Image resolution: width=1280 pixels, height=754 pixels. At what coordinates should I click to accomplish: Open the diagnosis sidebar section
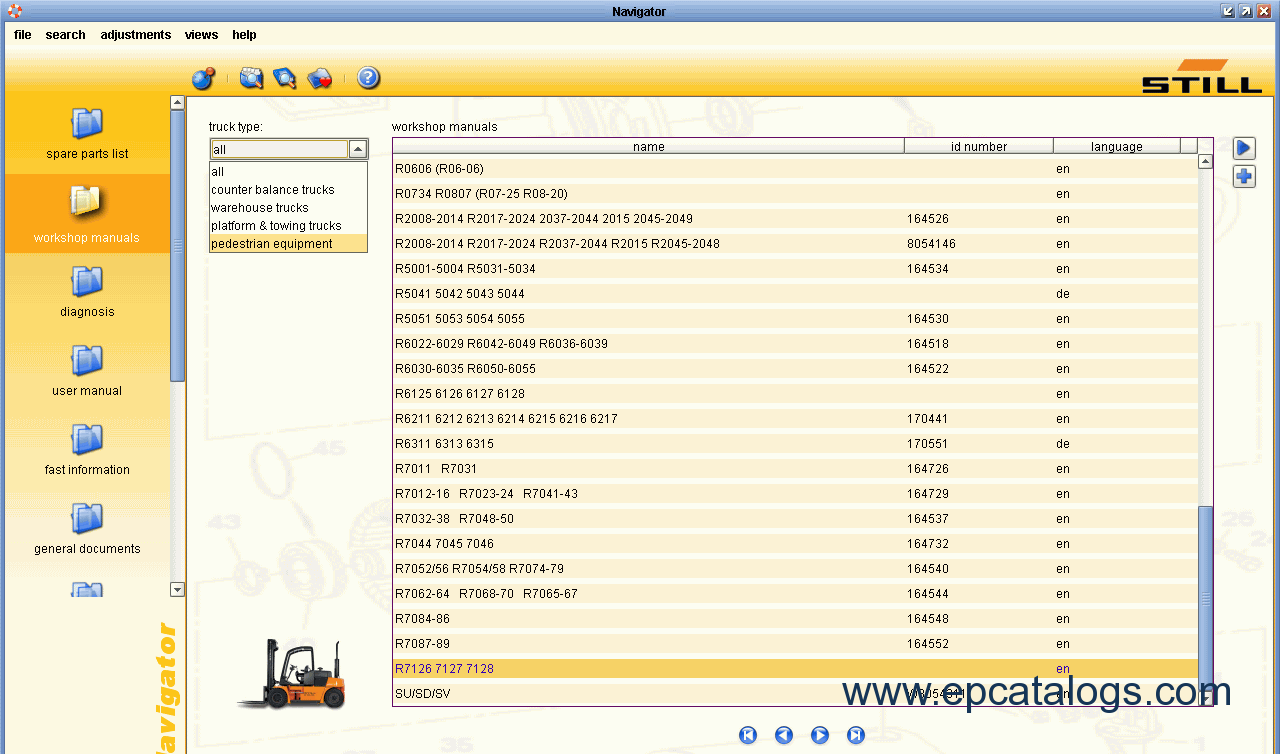click(x=87, y=292)
